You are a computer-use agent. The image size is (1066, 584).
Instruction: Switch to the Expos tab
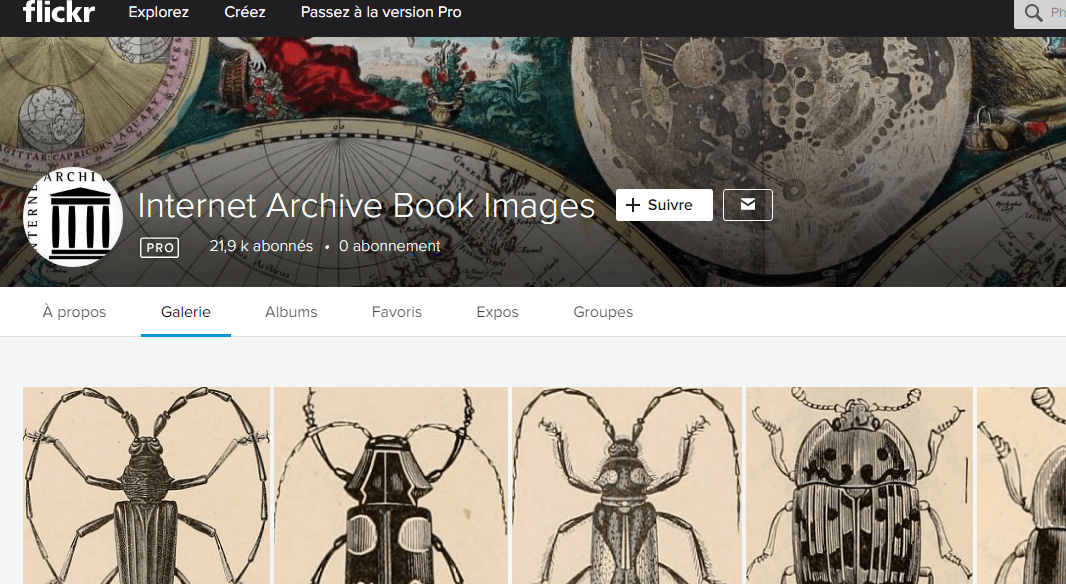[x=497, y=312]
